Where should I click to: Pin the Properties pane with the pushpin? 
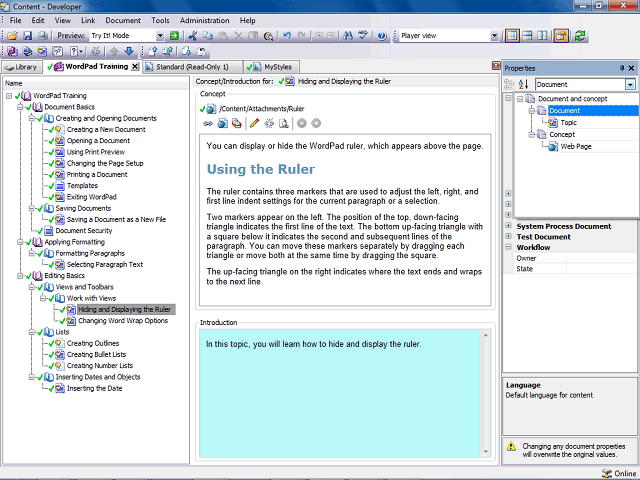tap(622, 68)
